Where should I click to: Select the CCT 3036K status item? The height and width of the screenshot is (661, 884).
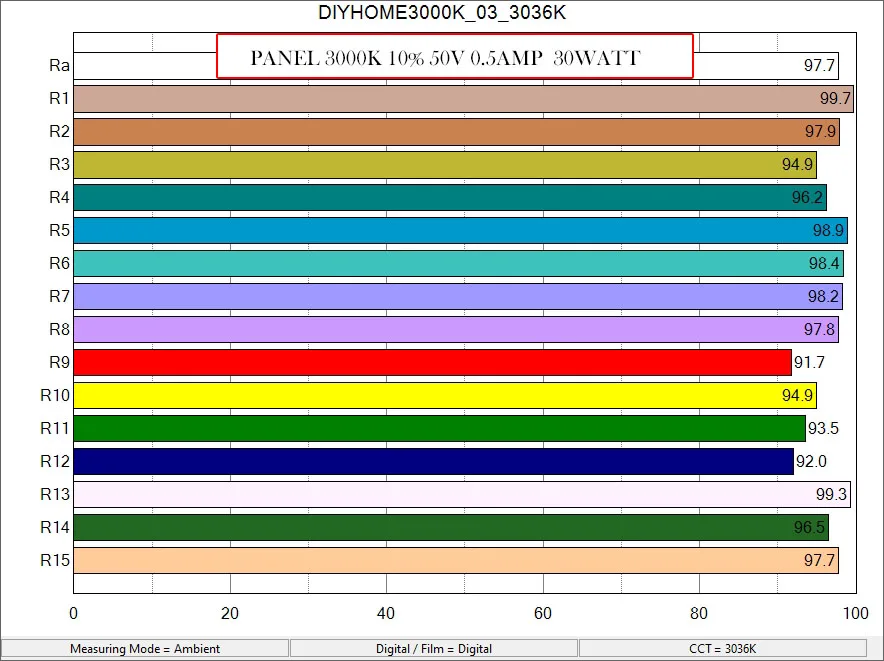tap(724, 649)
